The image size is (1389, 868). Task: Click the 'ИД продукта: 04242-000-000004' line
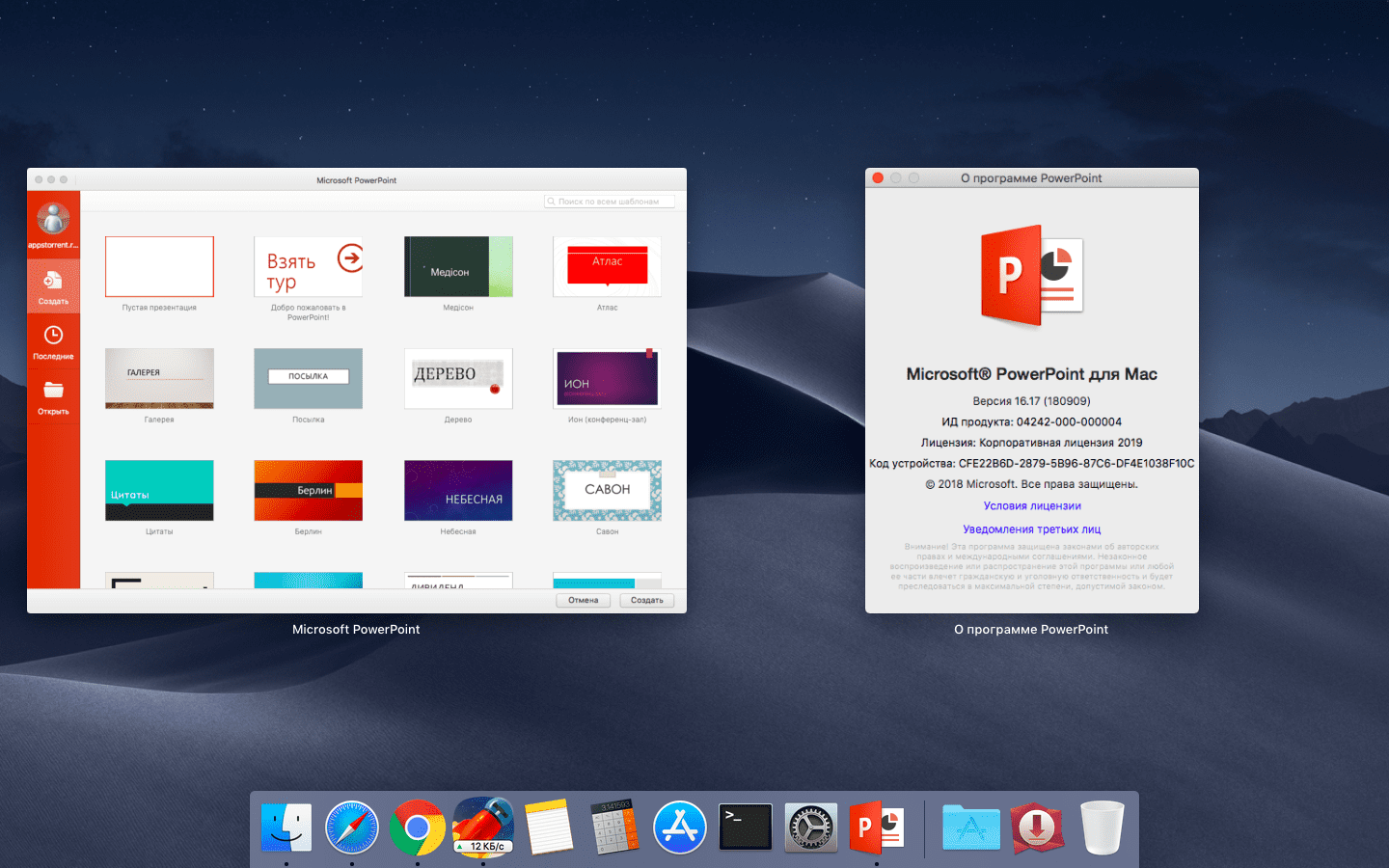coord(1032,421)
